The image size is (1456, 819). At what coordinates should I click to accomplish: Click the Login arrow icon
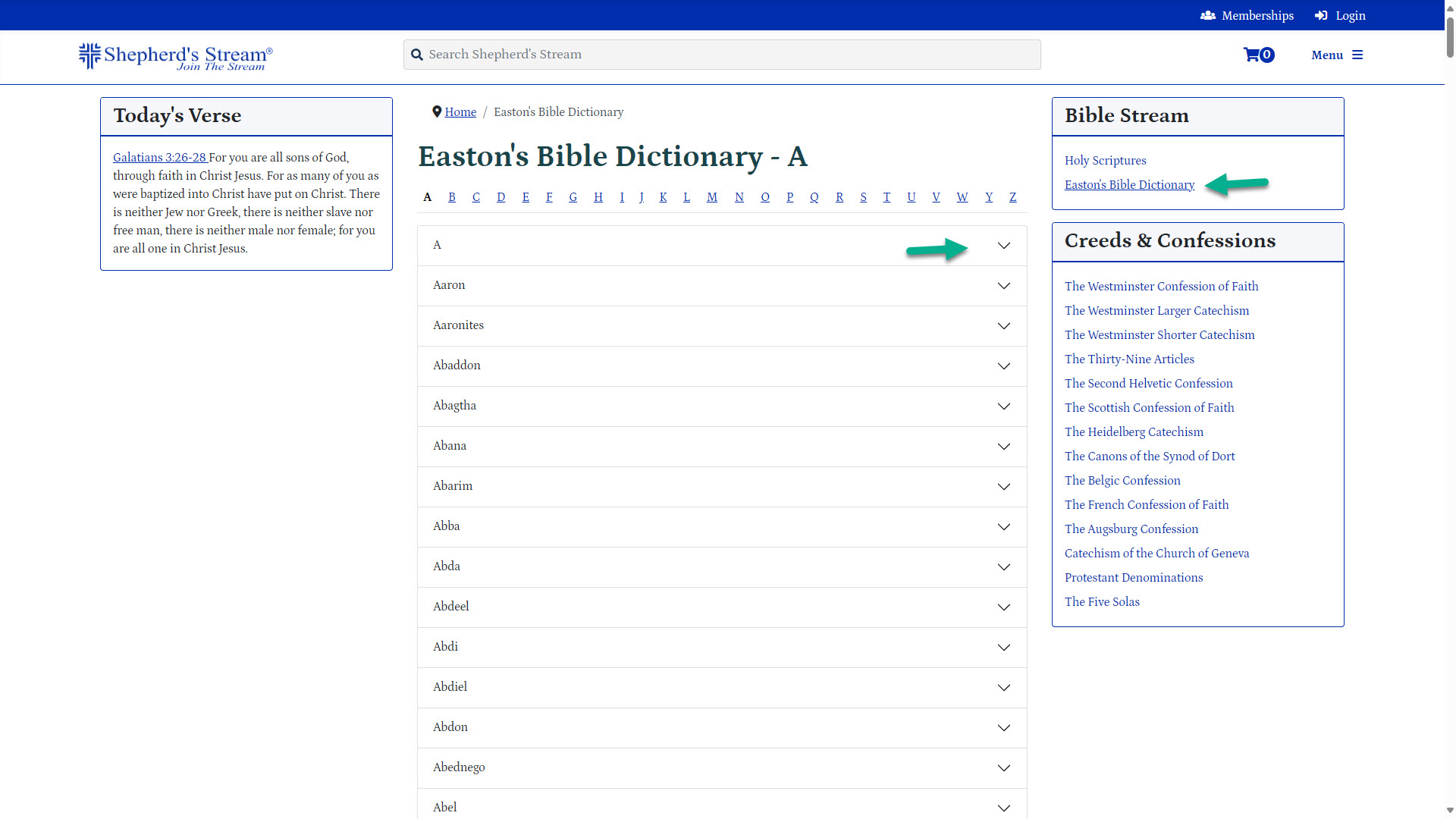pos(1319,15)
